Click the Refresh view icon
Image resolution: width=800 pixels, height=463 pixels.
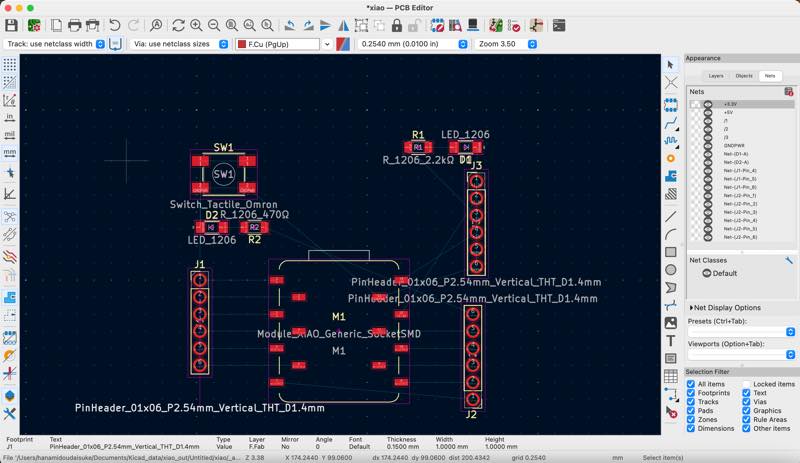tap(178, 26)
